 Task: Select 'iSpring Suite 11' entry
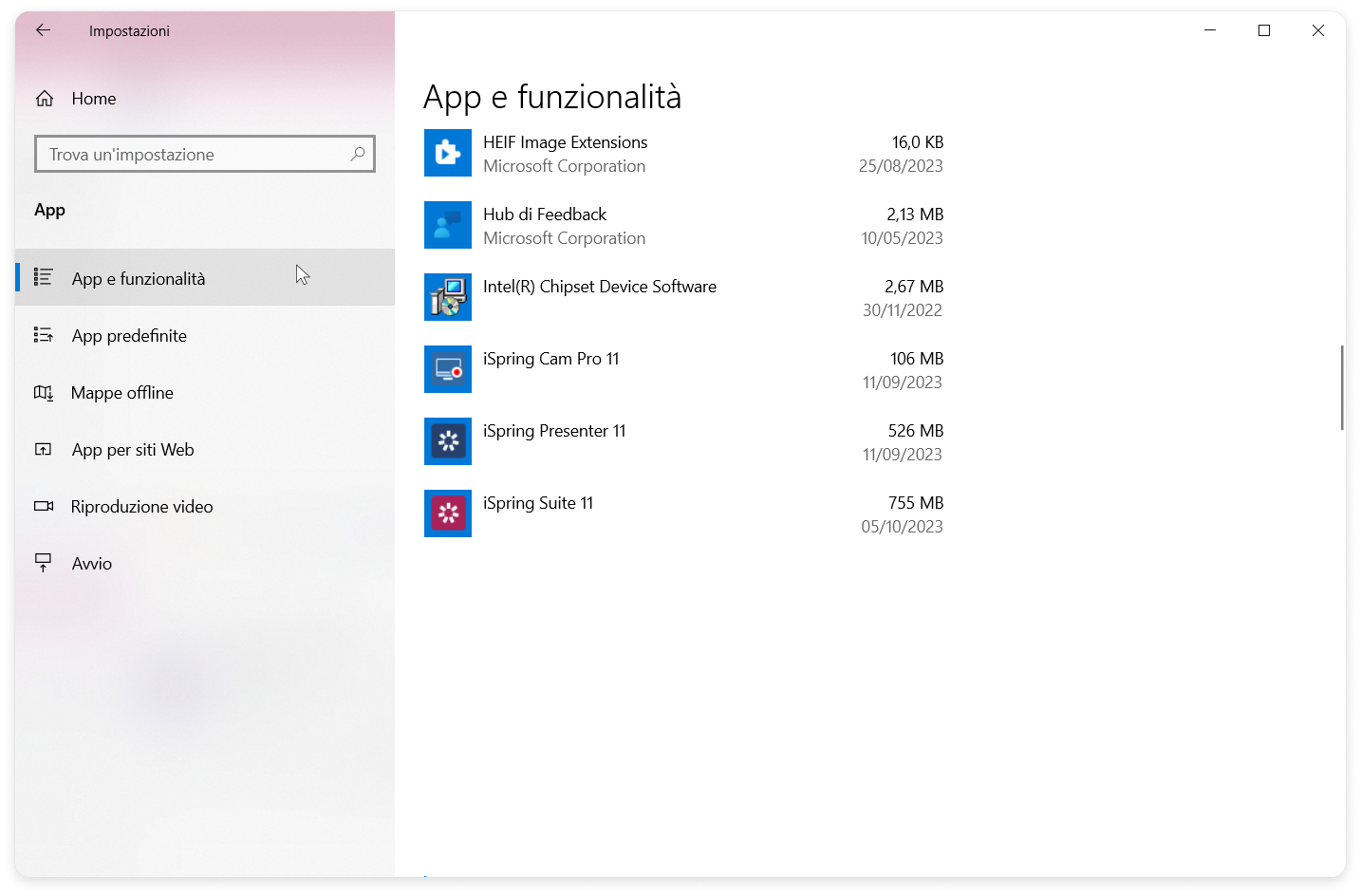[683, 513]
